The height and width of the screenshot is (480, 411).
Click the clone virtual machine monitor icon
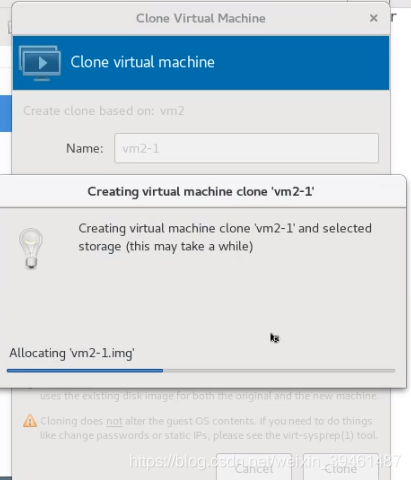pyautogui.click(x=40, y=63)
